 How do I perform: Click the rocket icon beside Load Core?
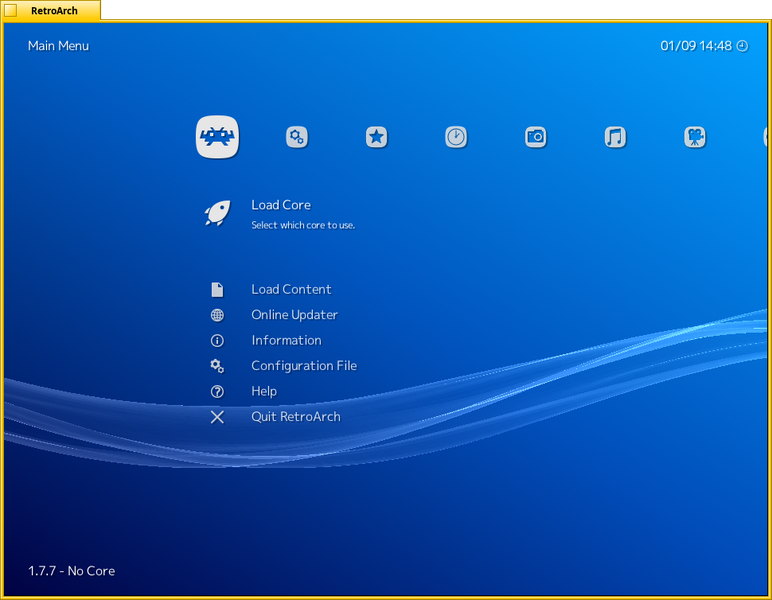(x=217, y=213)
